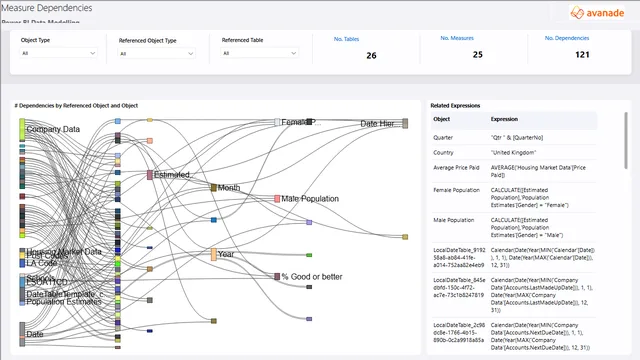Sort by Object column header
The width and height of the screenshot is (640, 360).
click(441, 119)
